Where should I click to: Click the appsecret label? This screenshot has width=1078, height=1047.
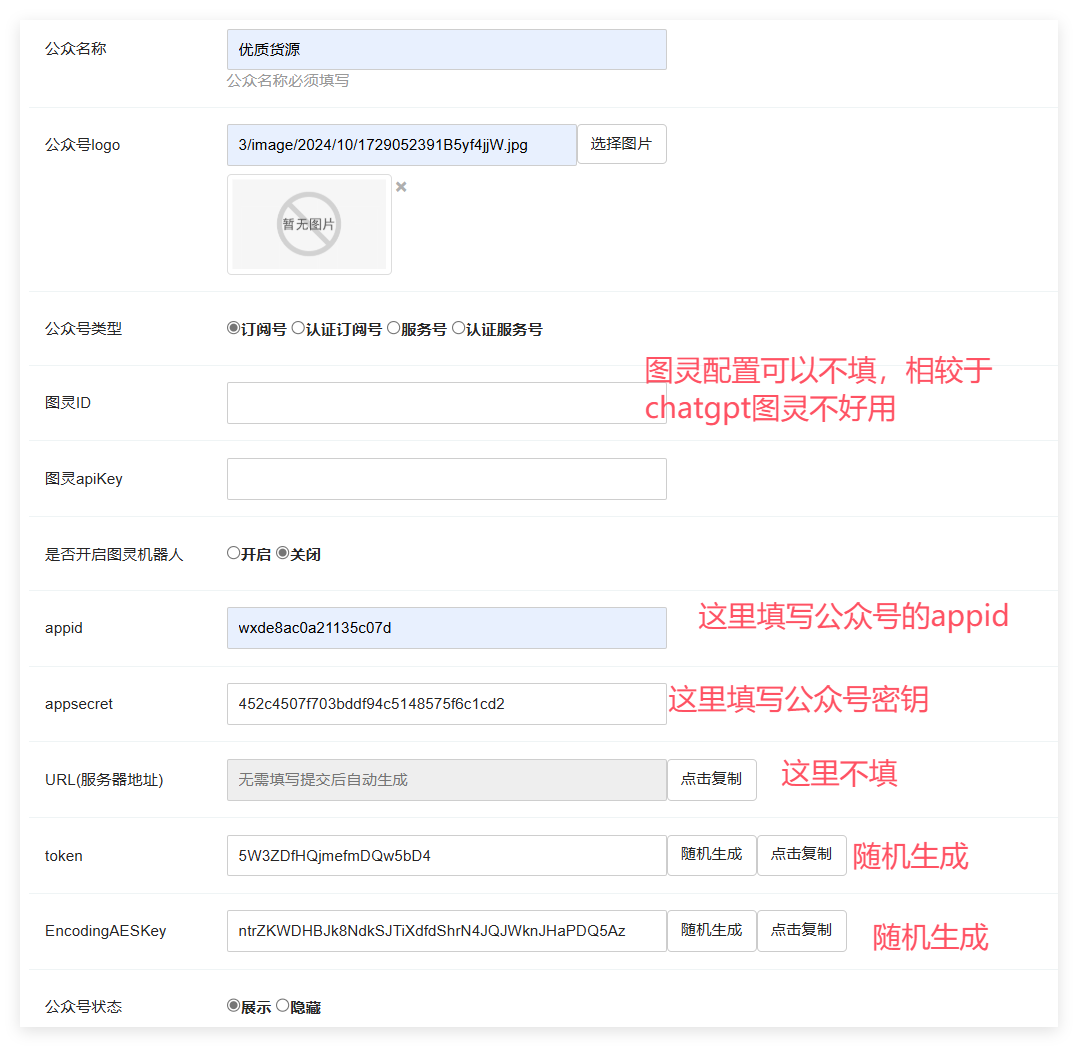79,704
